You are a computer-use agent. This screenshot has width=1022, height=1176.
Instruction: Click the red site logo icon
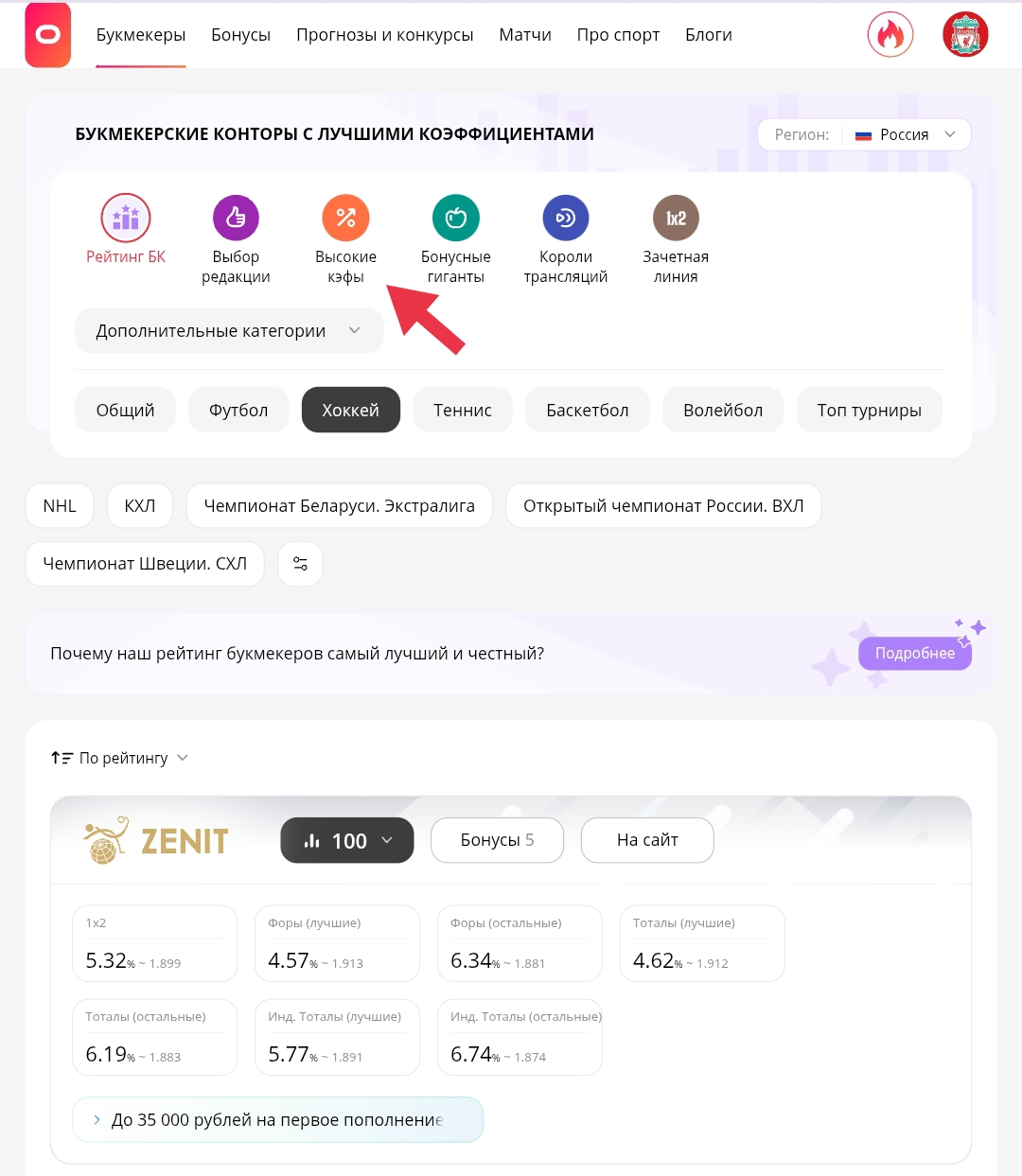coord(48,35)
